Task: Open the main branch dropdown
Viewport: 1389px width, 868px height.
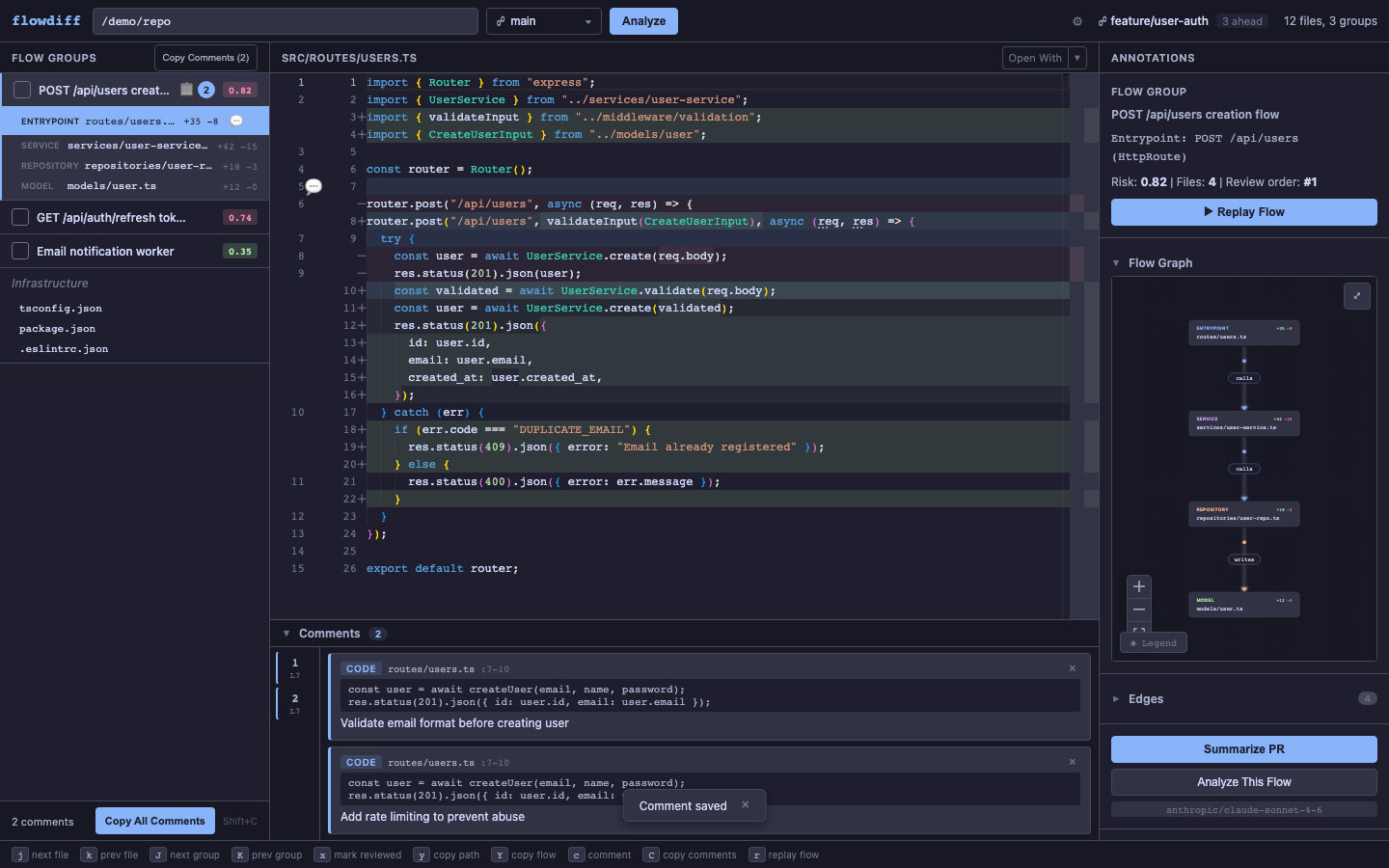Action: point(544,21)
